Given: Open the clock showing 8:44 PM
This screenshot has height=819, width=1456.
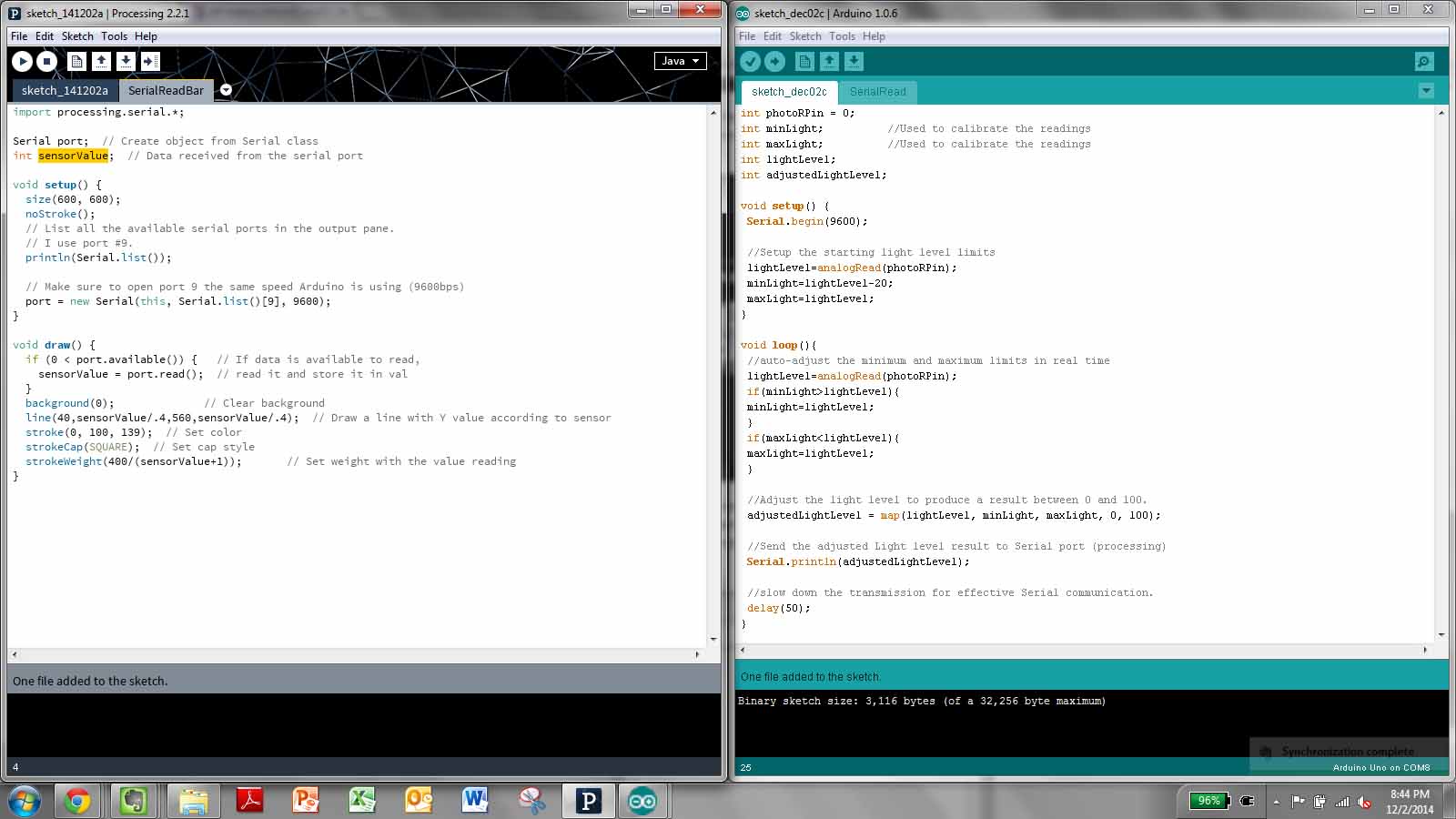Looking at the screenshot, I should click(x=1410, y=802).
